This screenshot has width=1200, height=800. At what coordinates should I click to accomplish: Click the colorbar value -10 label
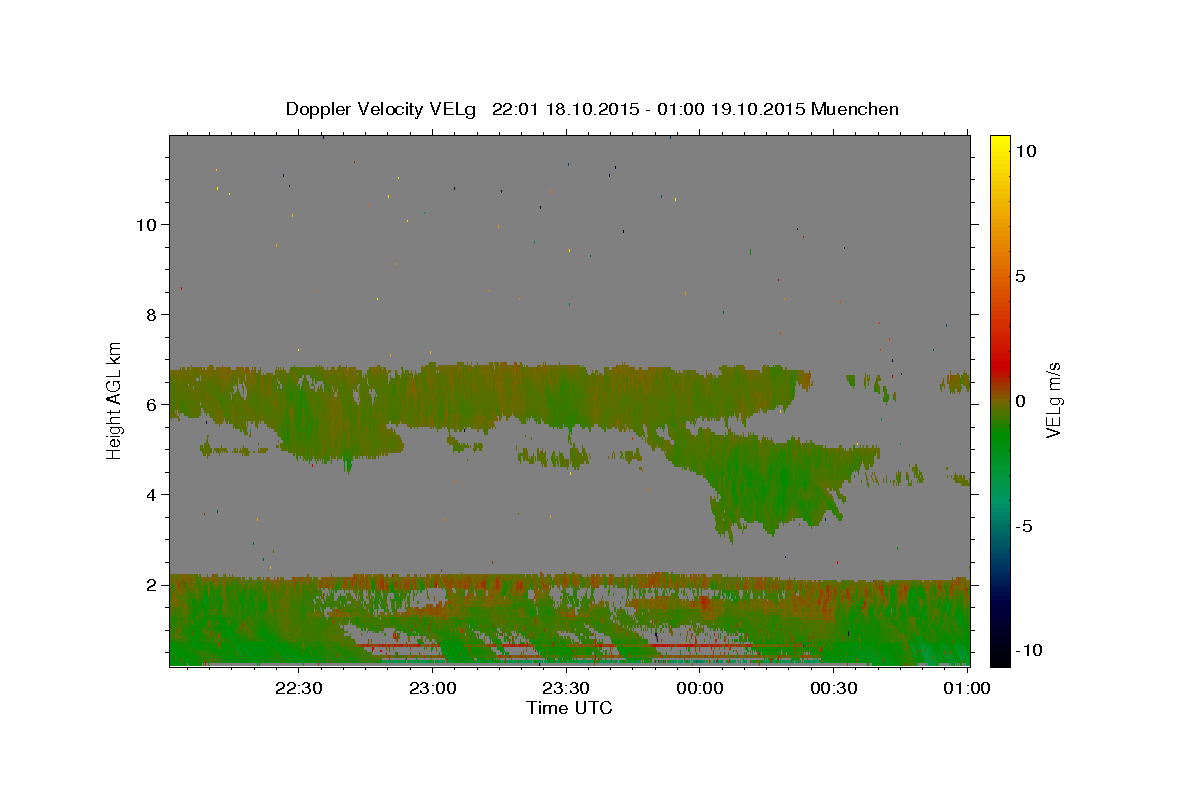(1028, 650)
